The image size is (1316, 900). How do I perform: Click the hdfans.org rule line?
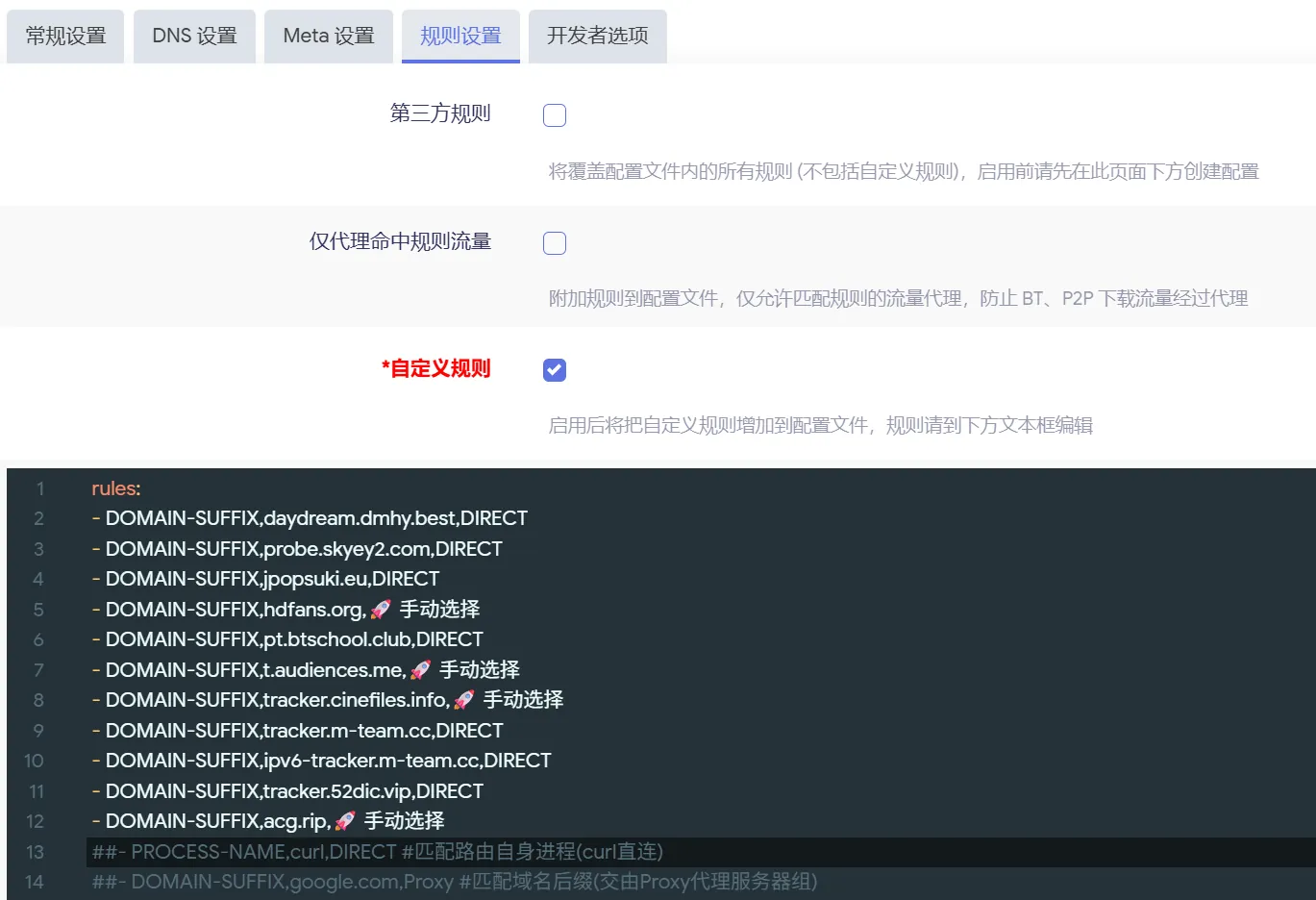point(286,610)
